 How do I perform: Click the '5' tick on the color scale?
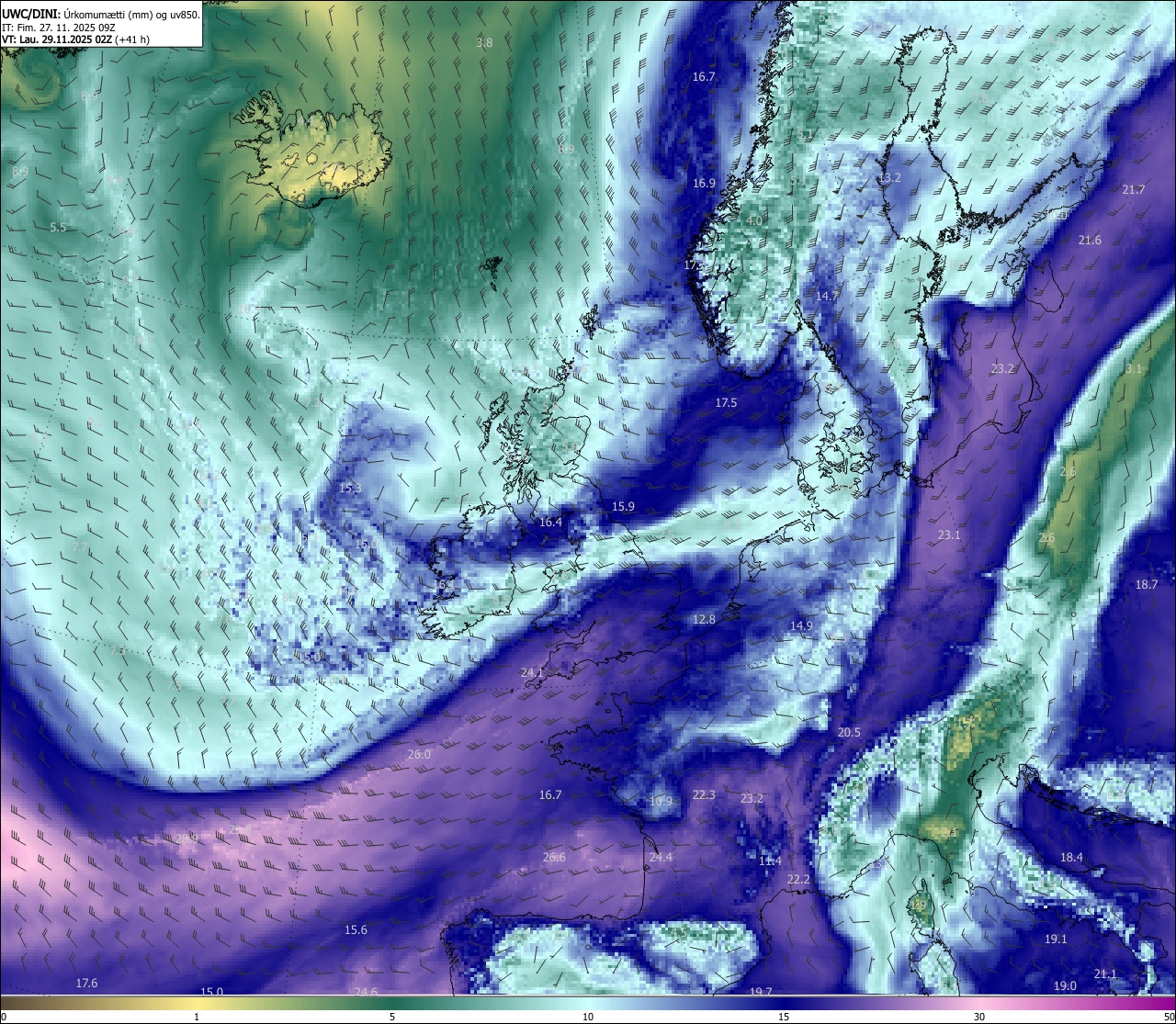pos(392,1017)
